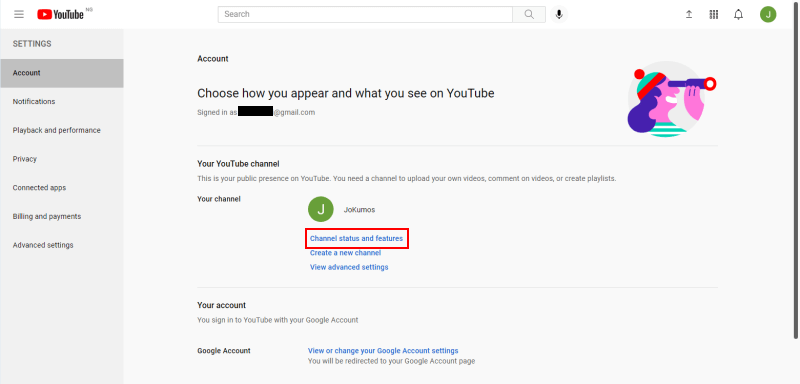Click the 'Your YouTube channel' heading
This screenshot has height=384, width=800.
coord(238,164)
